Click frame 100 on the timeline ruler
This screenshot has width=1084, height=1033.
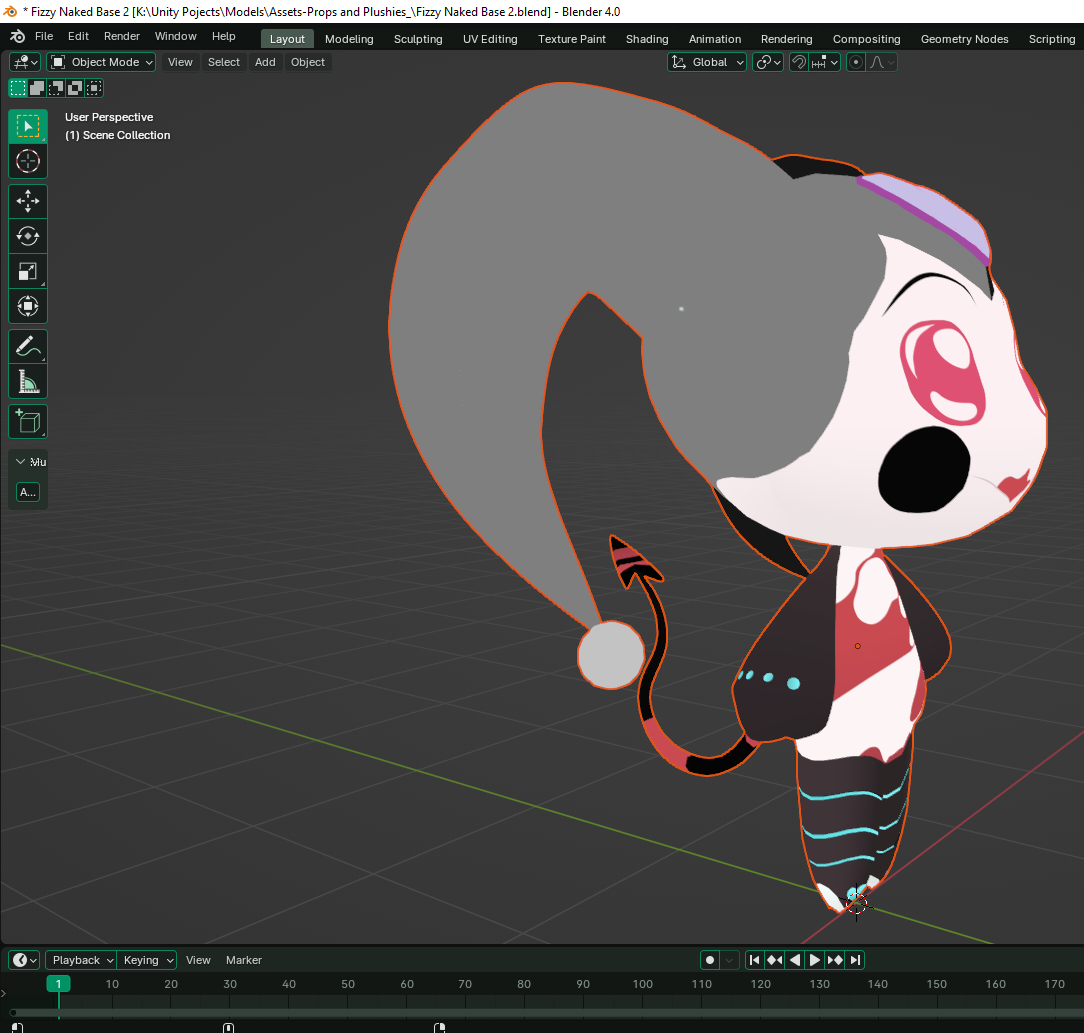tap(643, 984)
